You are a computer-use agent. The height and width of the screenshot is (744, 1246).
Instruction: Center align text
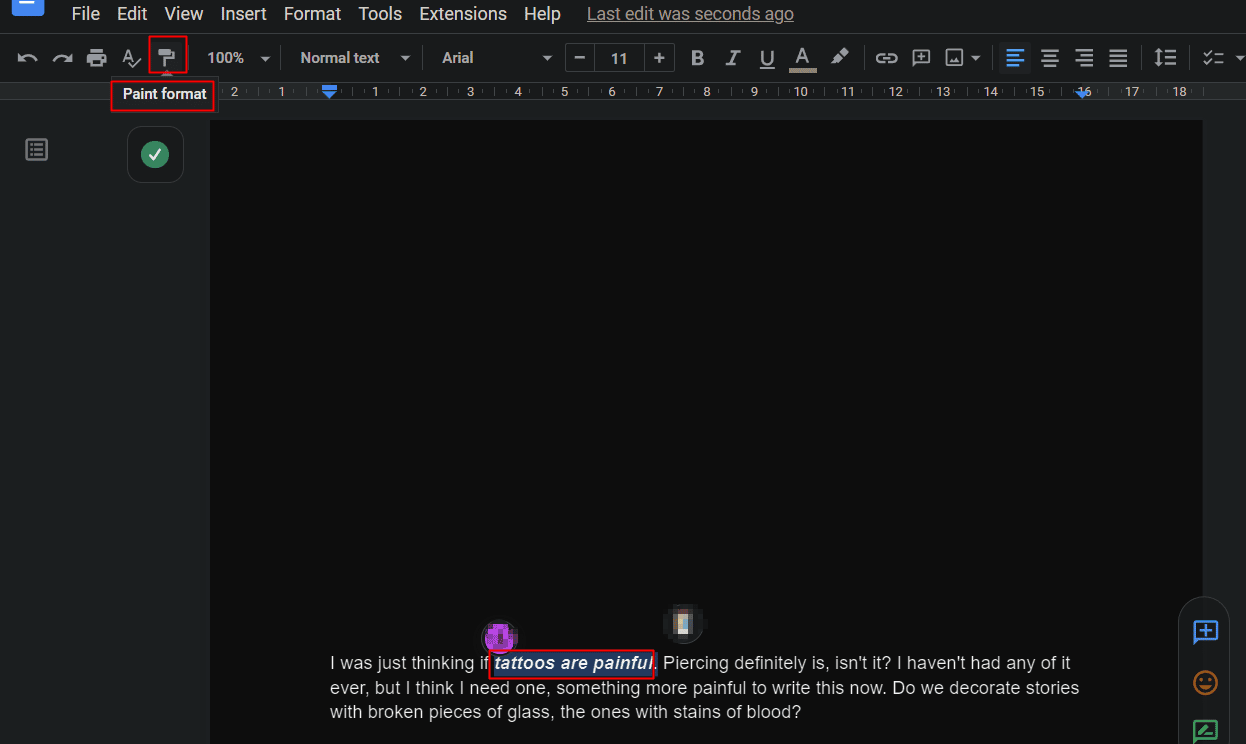tap(1050, 58)
